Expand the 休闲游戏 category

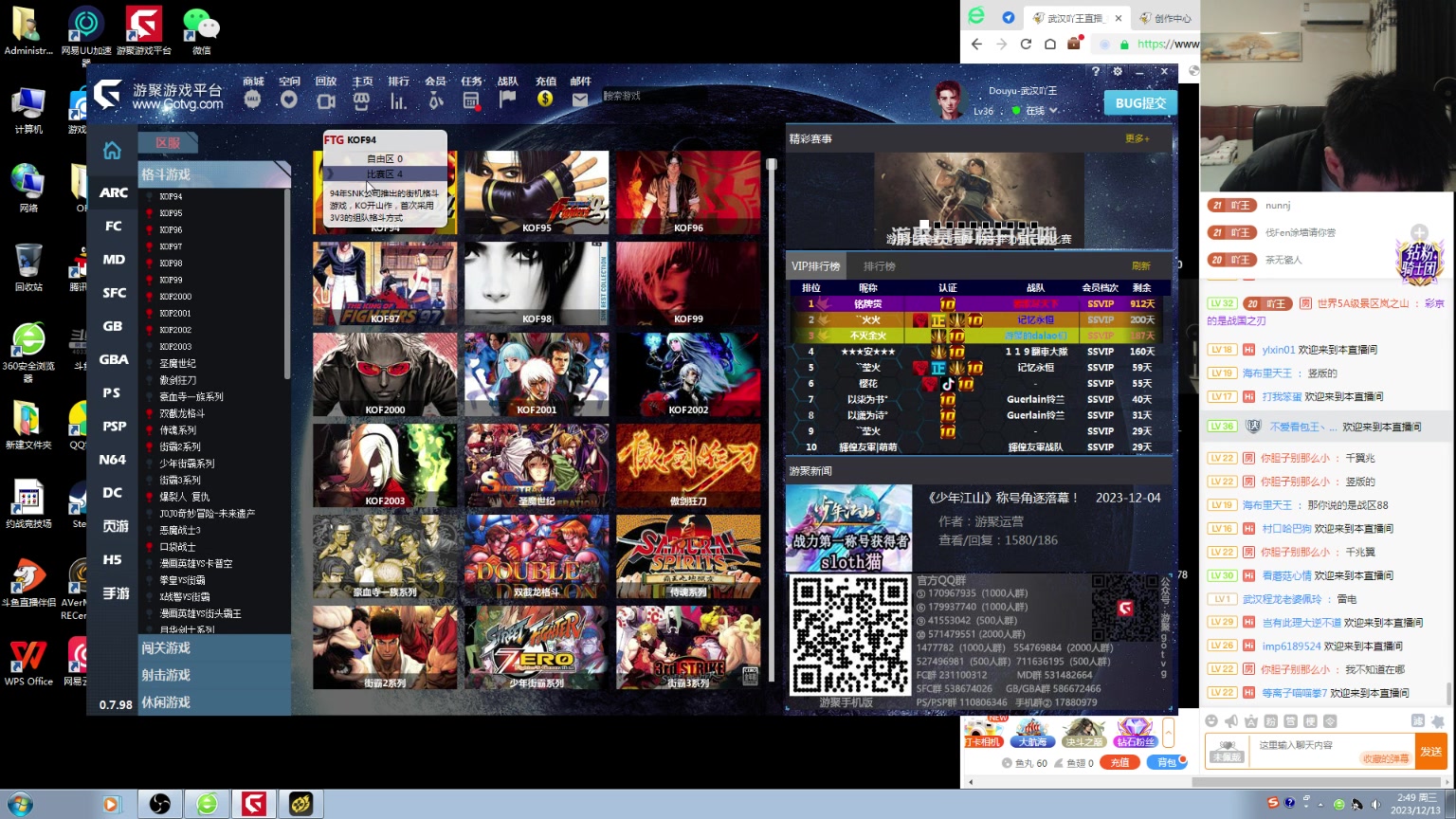pos(214,702)
